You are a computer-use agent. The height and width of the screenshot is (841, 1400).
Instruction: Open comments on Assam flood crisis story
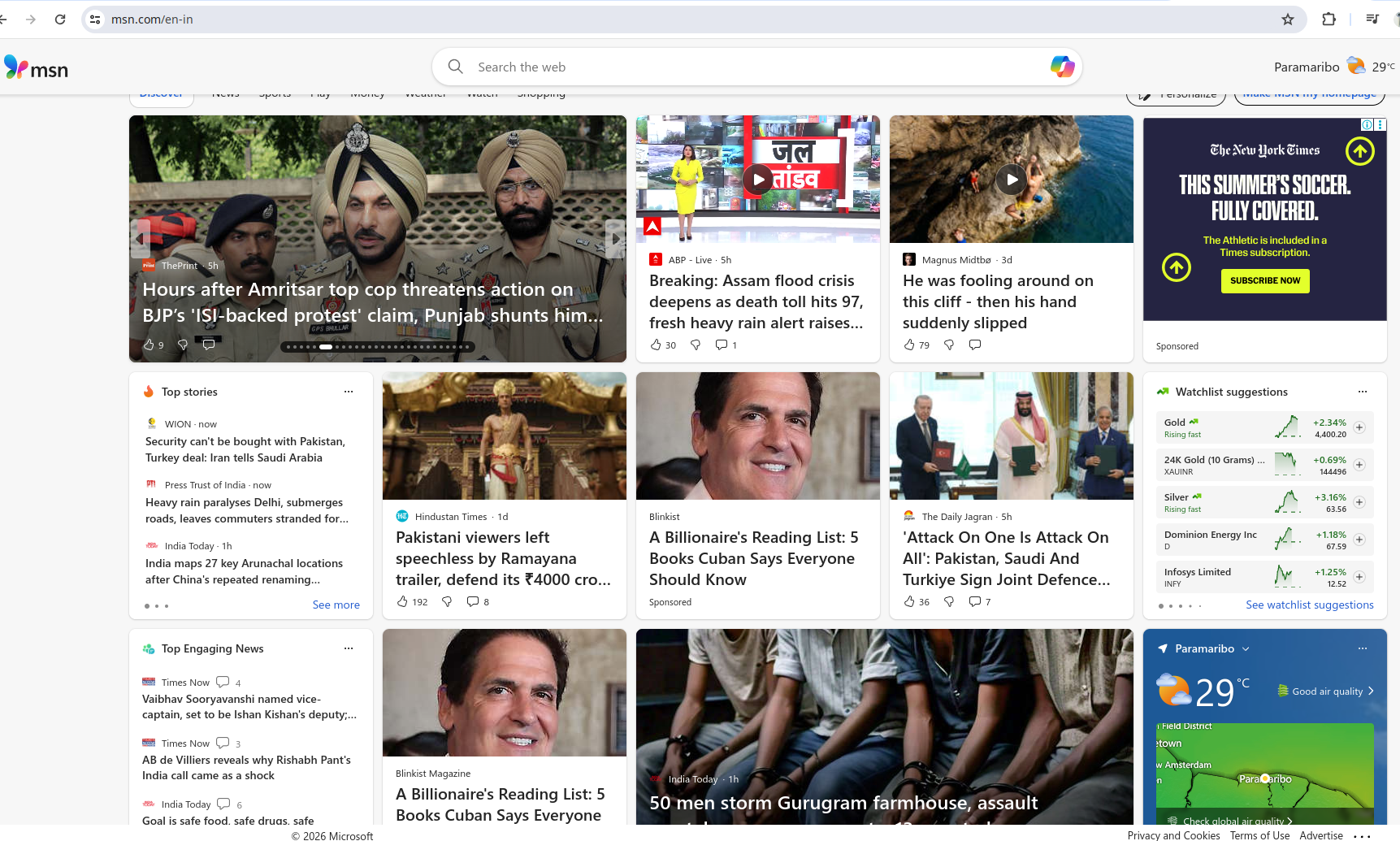coord(726,345)
